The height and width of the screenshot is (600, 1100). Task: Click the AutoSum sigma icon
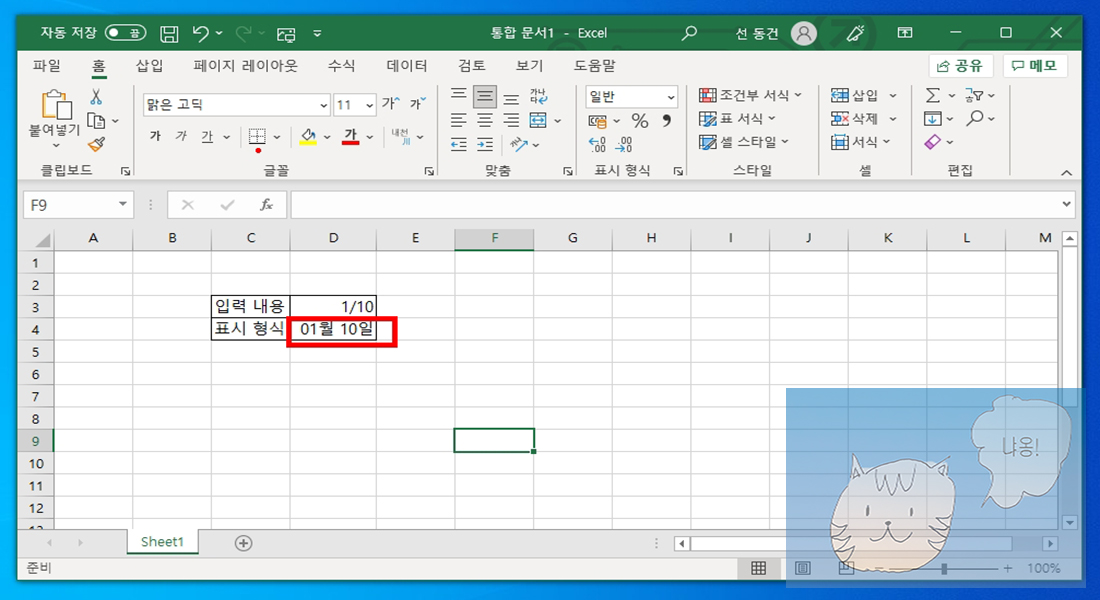pyautogui.click(x=932, y=95)
